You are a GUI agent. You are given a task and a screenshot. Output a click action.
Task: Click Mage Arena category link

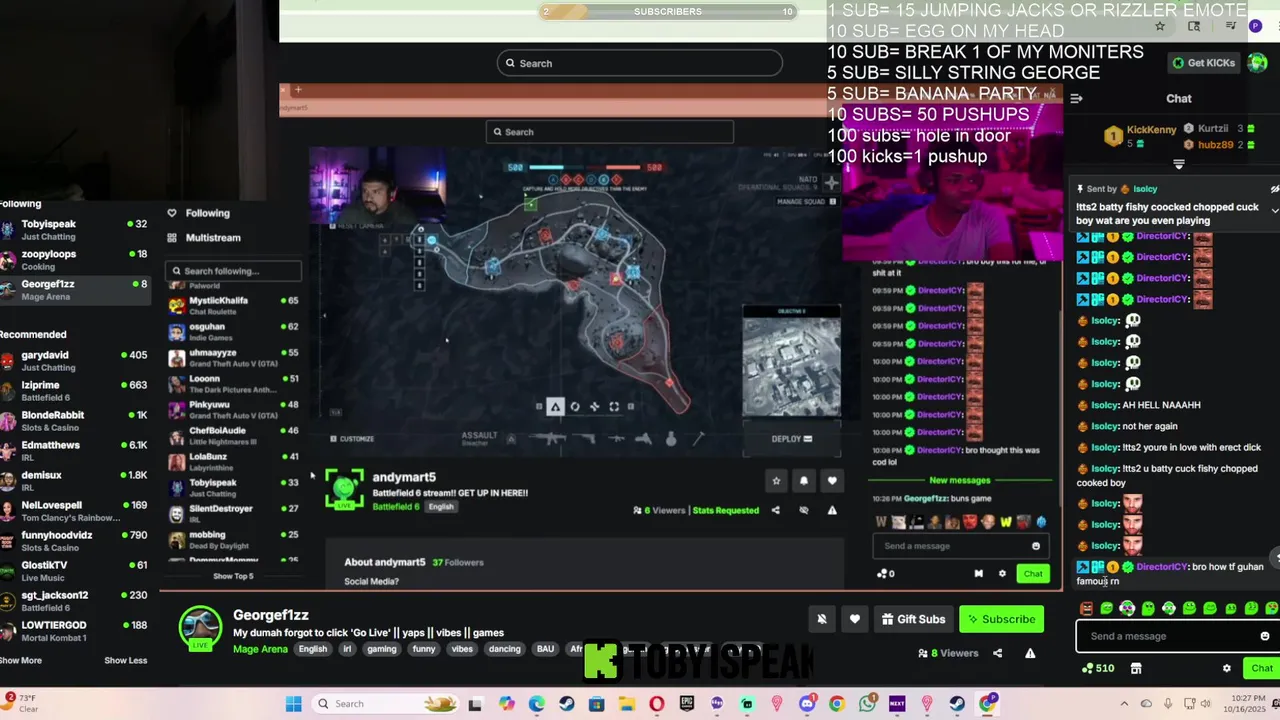click(260, 649)
